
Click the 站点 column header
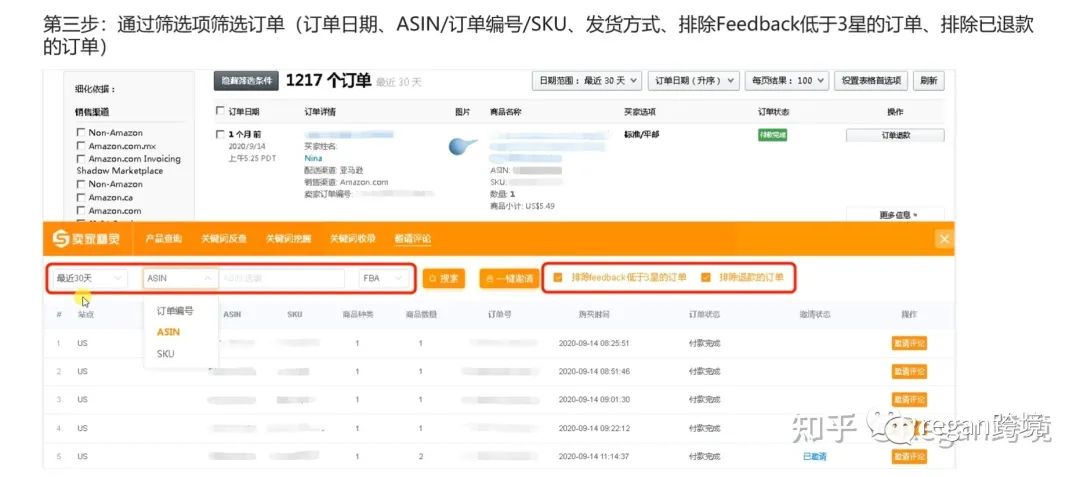(85, 315)
